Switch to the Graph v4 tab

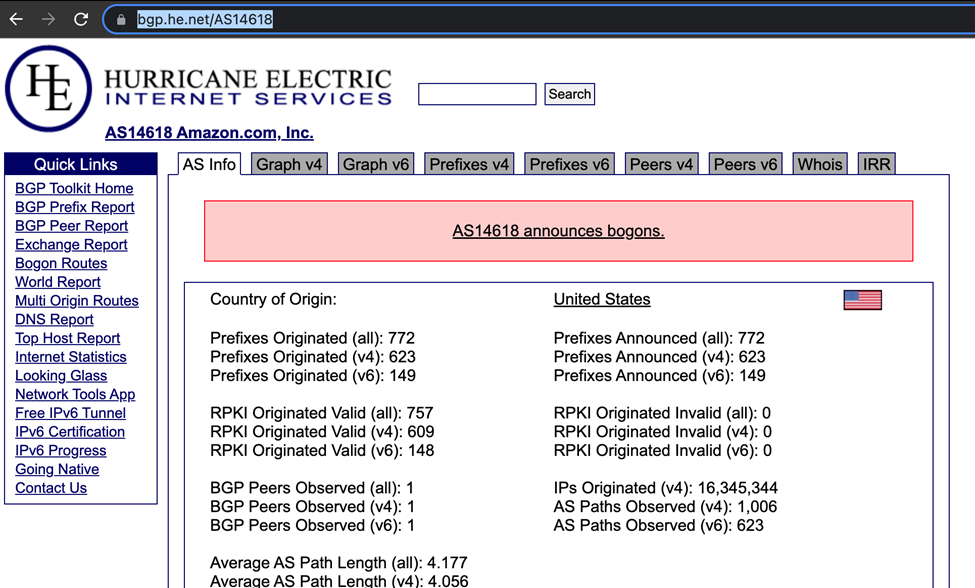(x=289, y=164)
